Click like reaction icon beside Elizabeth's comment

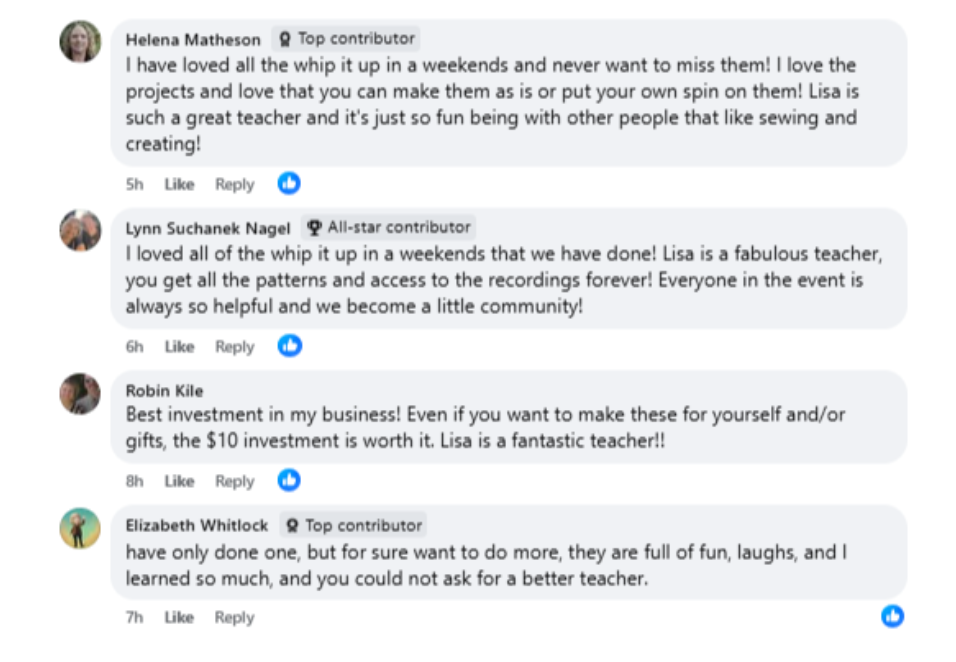click(892, 616)
